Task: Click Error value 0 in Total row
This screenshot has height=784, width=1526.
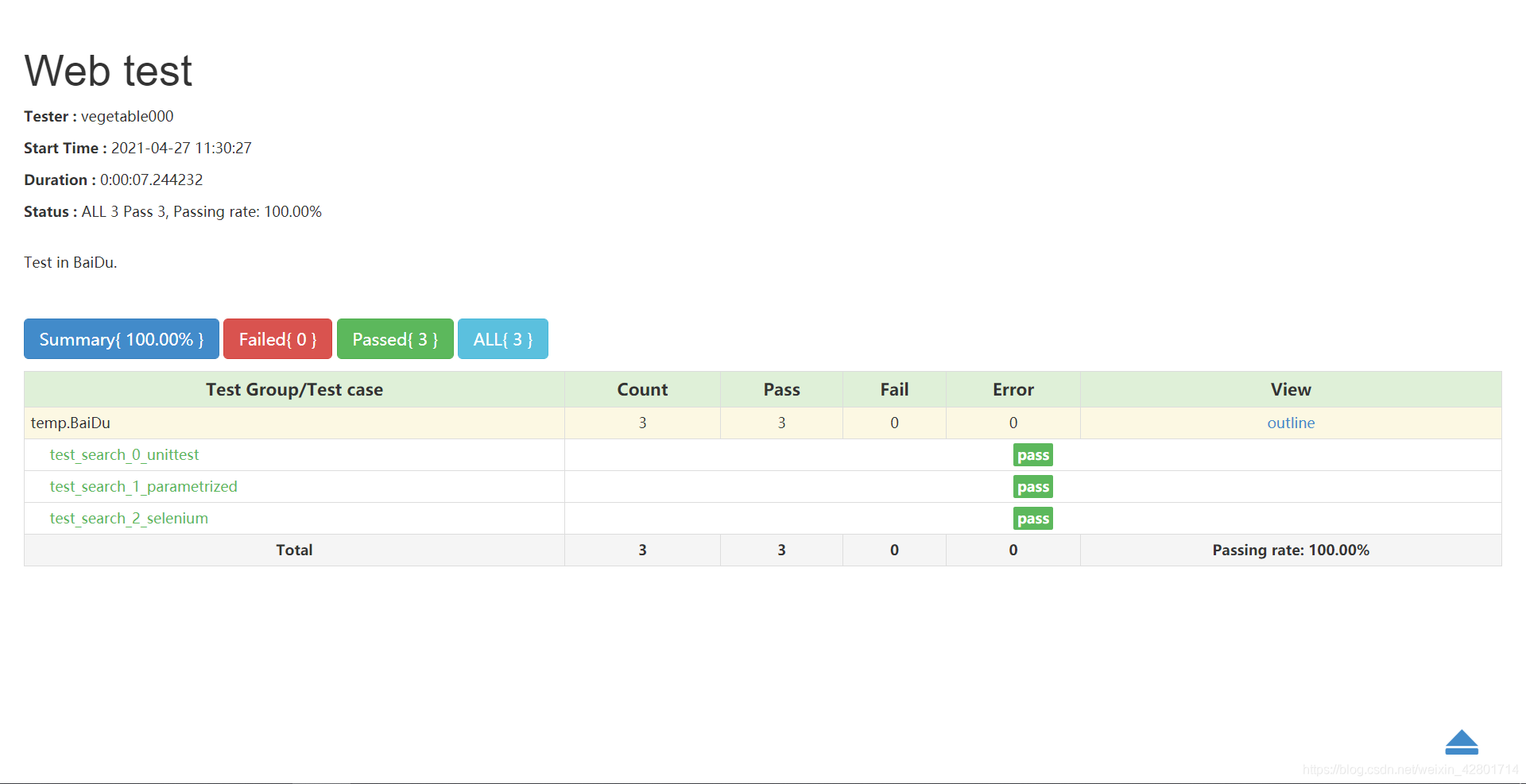Action: [x=1013, y=550]
